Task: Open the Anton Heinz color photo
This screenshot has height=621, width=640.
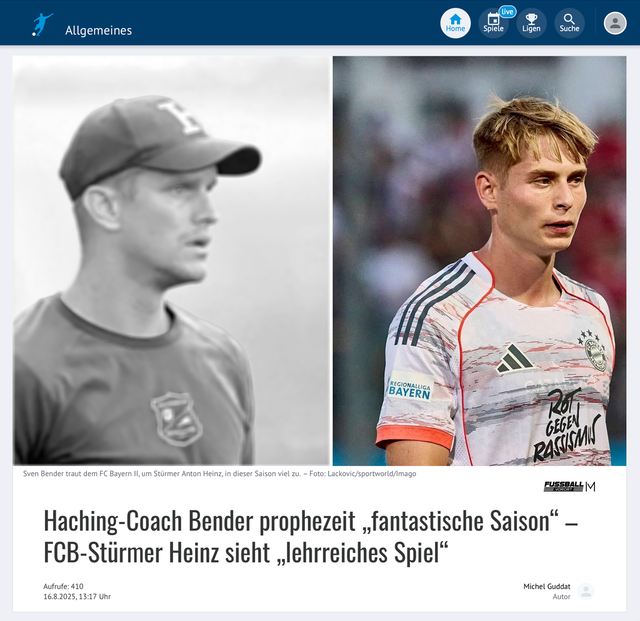Action: coord(479,260)
